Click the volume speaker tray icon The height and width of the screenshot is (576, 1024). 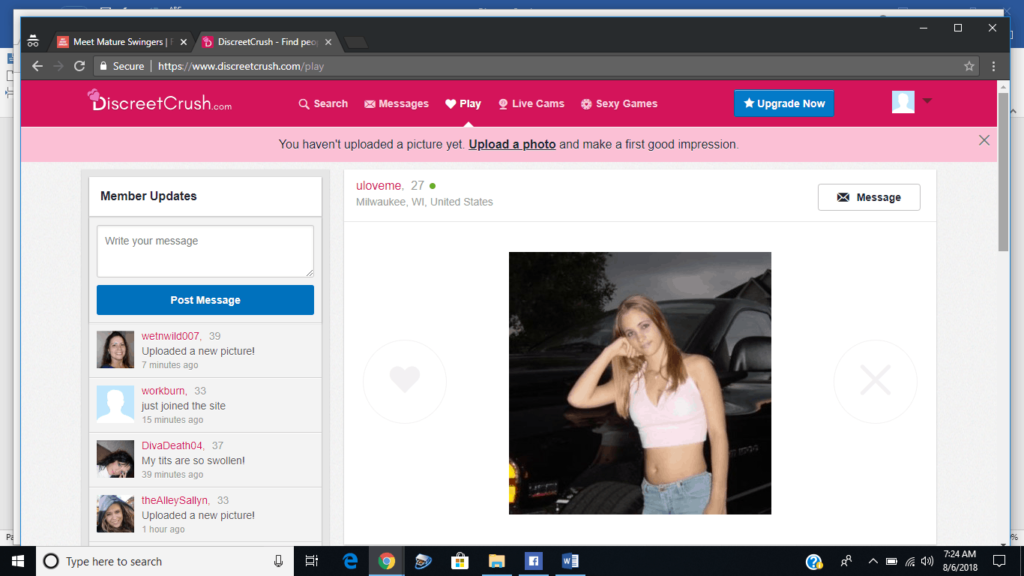[927, 561]
